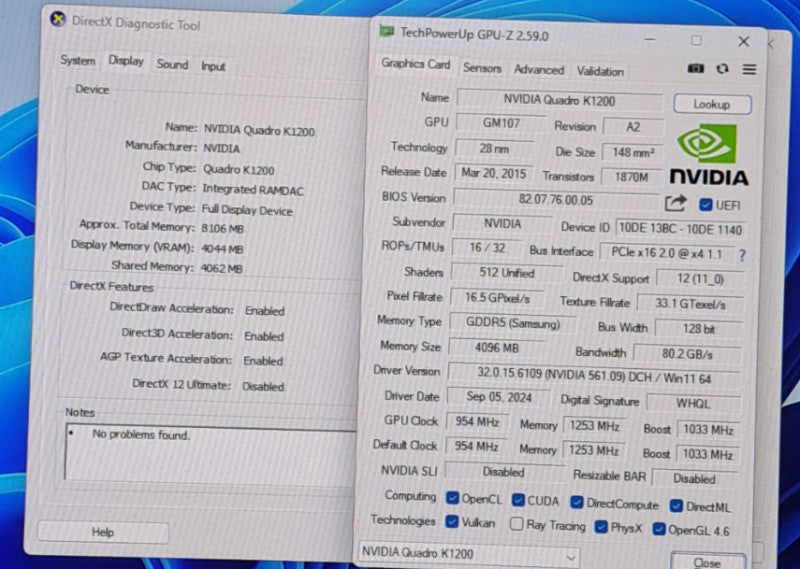This screenshot has width=800, height=569.
Task: Click the Release Date Mar 20, 2015 field
Action: [x=493, y=174]
